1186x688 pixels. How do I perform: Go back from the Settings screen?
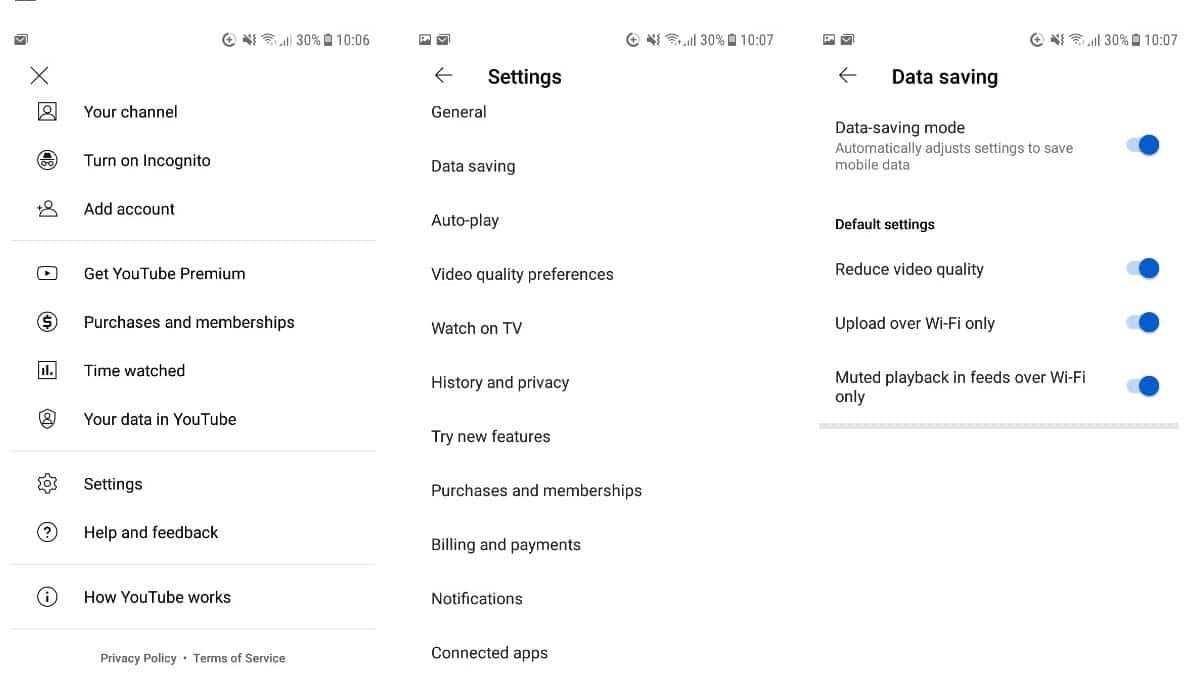click(x=444, y=76)
